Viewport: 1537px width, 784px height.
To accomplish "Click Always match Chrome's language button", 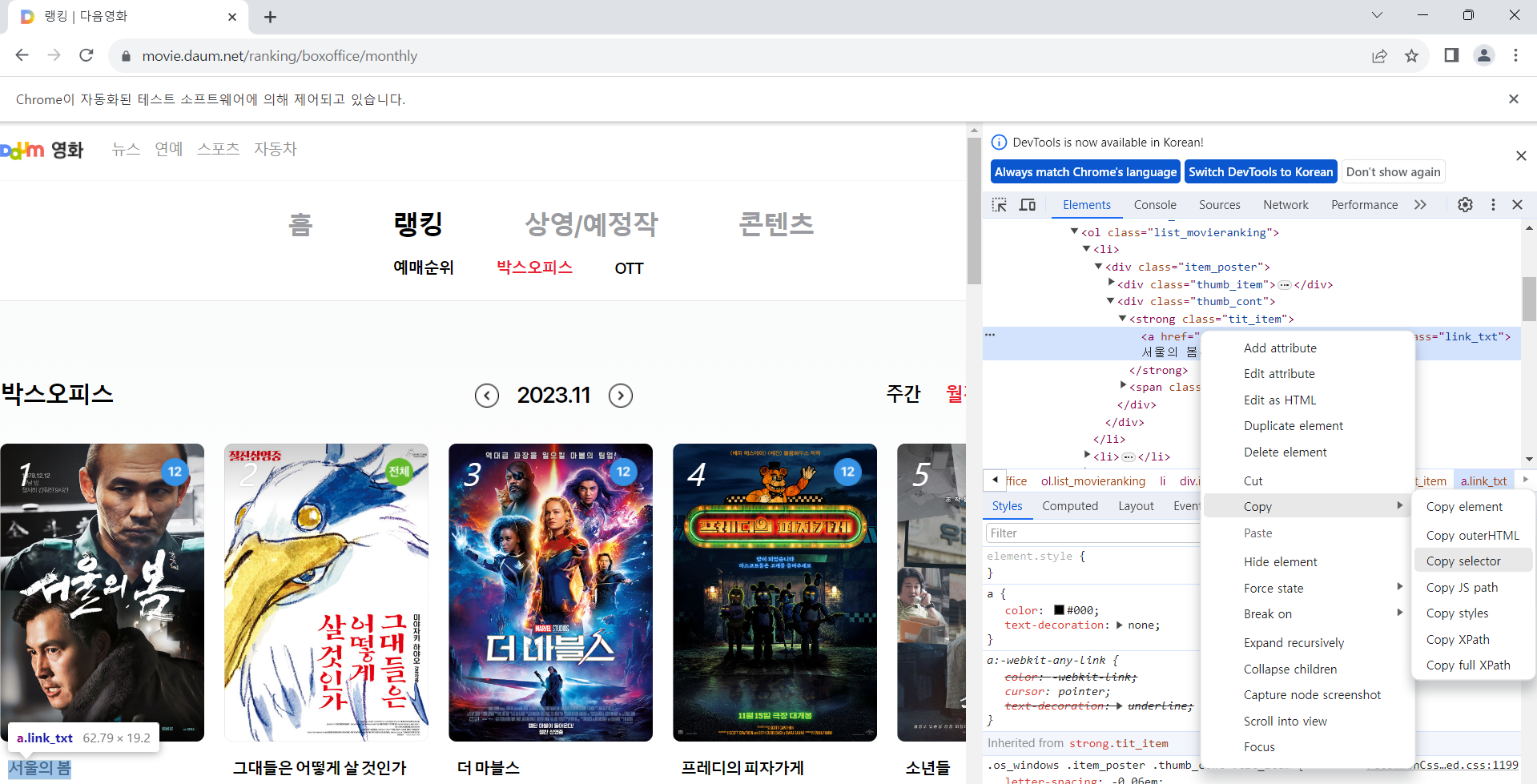I will 1085,172.
